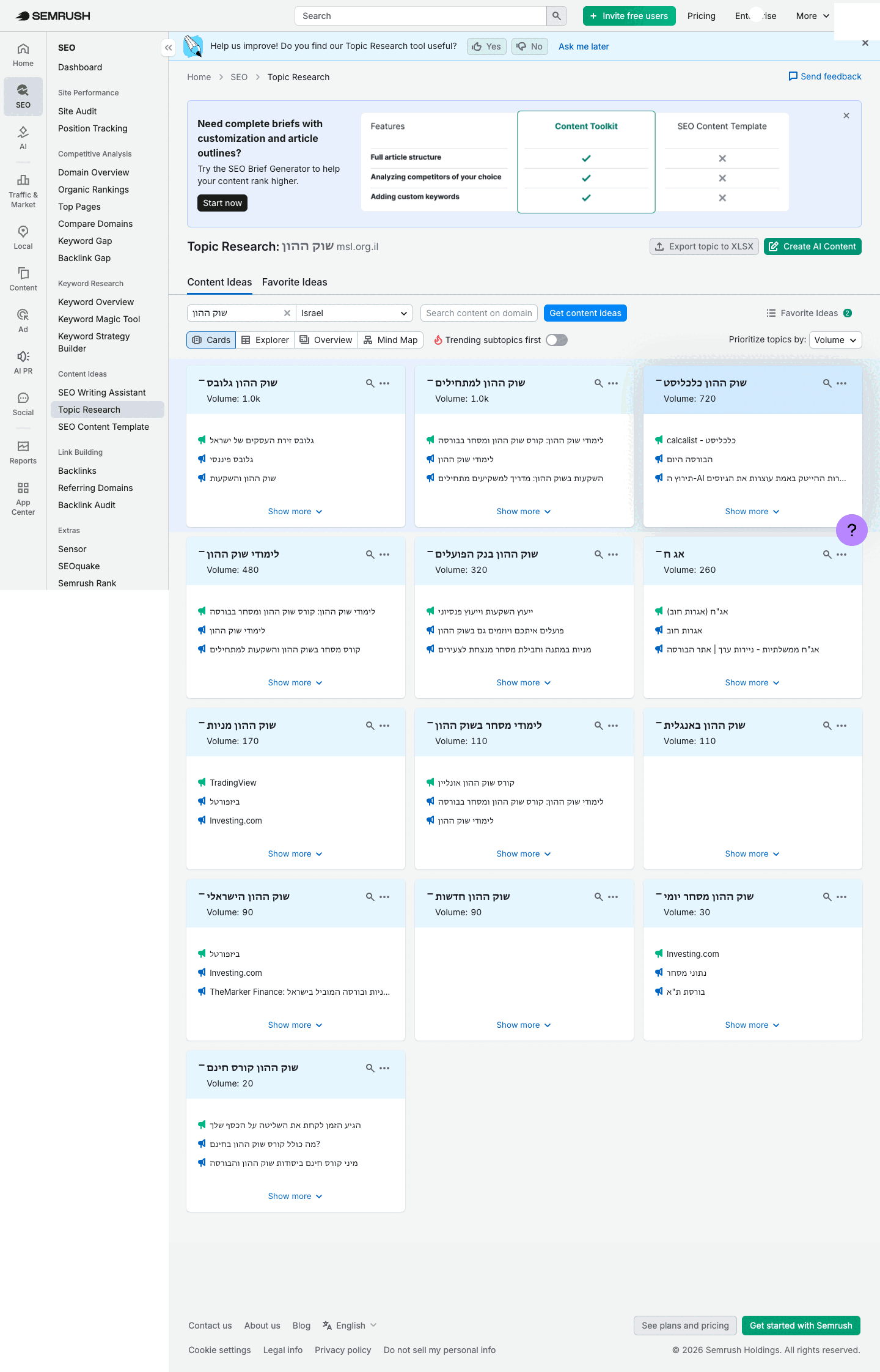The image size is (880, 1372).
Task: Open the More menu in top bar
Action: (x=812, y=16)
